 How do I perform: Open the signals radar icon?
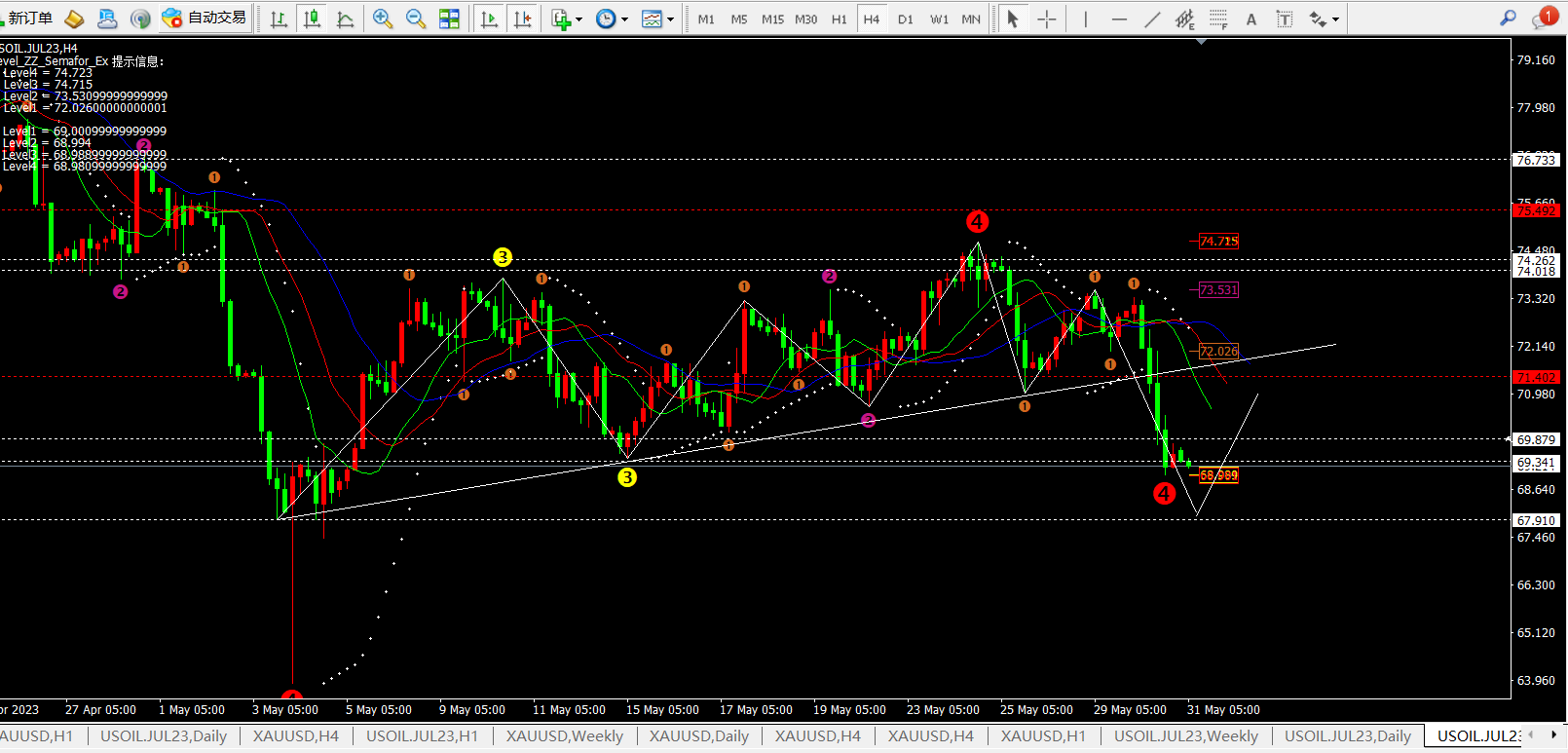(x=140, y=19)
